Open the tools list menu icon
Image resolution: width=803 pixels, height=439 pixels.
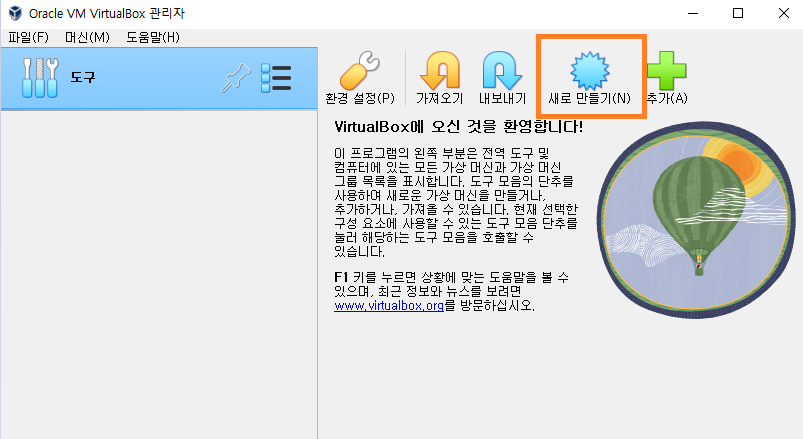276,78
